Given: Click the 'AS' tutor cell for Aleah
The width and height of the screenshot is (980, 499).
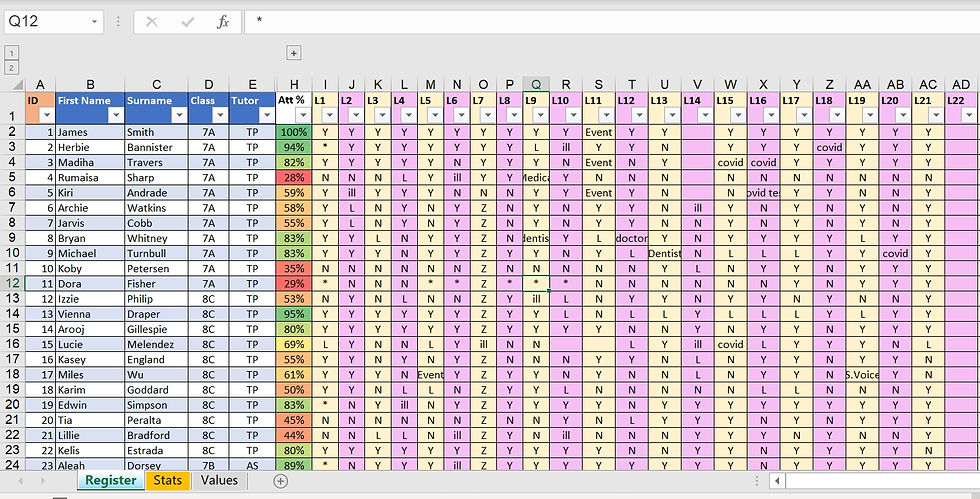Looking at the screenshot, I should click(252, 465).
